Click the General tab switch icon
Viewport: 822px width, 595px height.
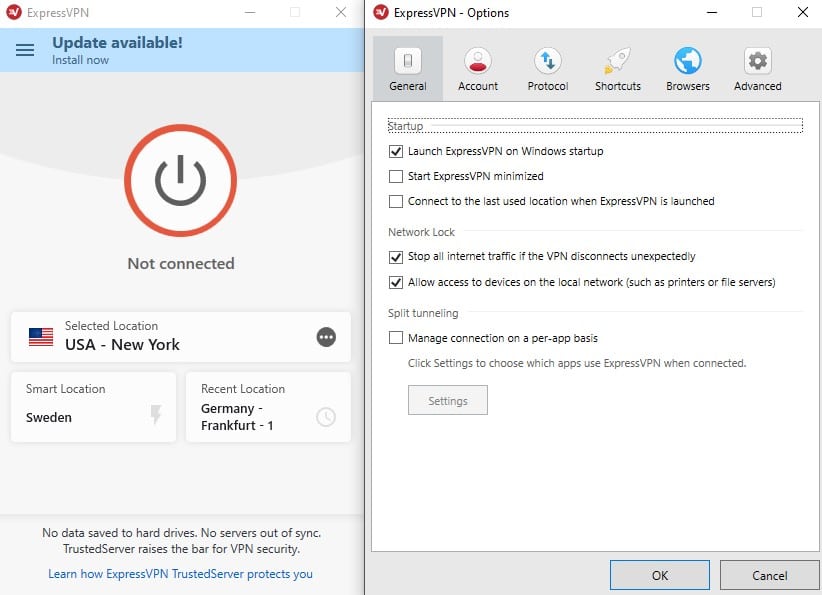[408, 61]
